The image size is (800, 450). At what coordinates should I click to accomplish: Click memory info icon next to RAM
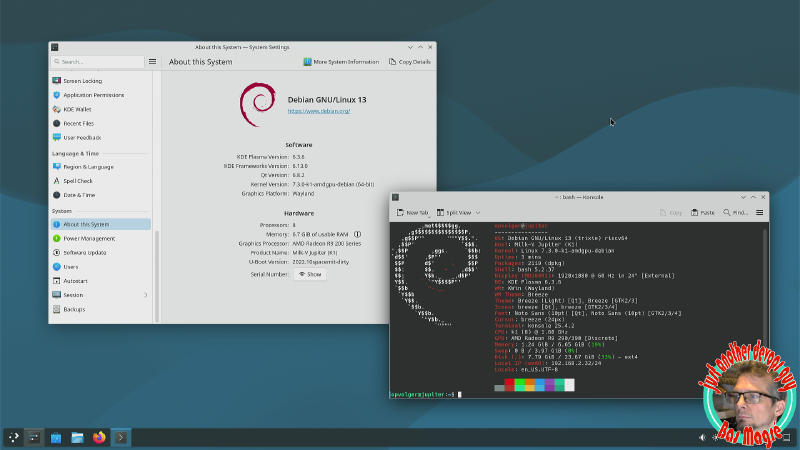pyautogui.click(x=358, y=234)
